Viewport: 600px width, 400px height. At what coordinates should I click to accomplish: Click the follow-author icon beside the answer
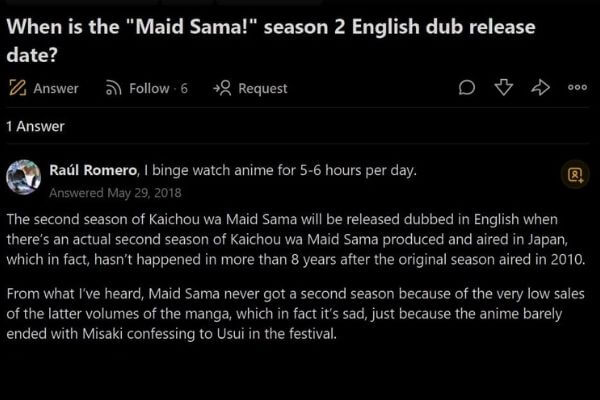[575, 174]
